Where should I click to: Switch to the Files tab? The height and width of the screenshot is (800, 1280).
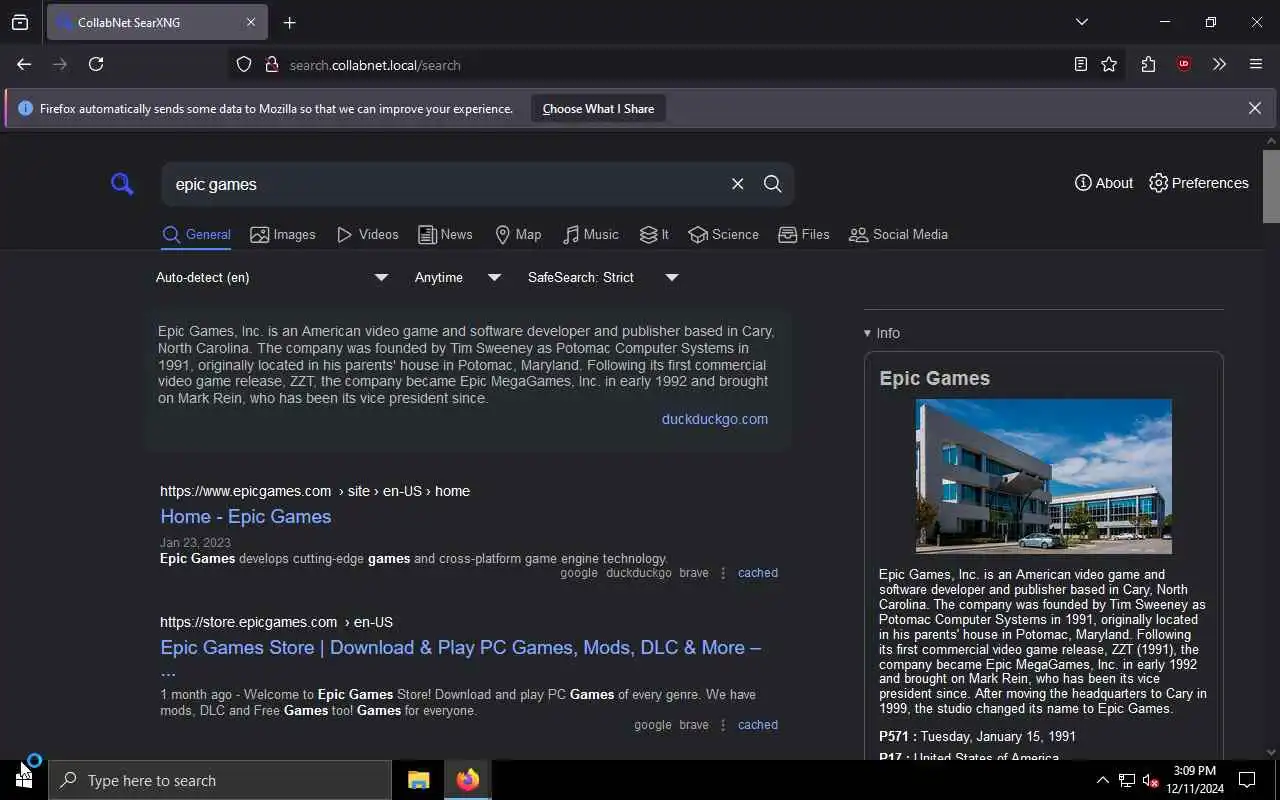(x=804, y=235)
